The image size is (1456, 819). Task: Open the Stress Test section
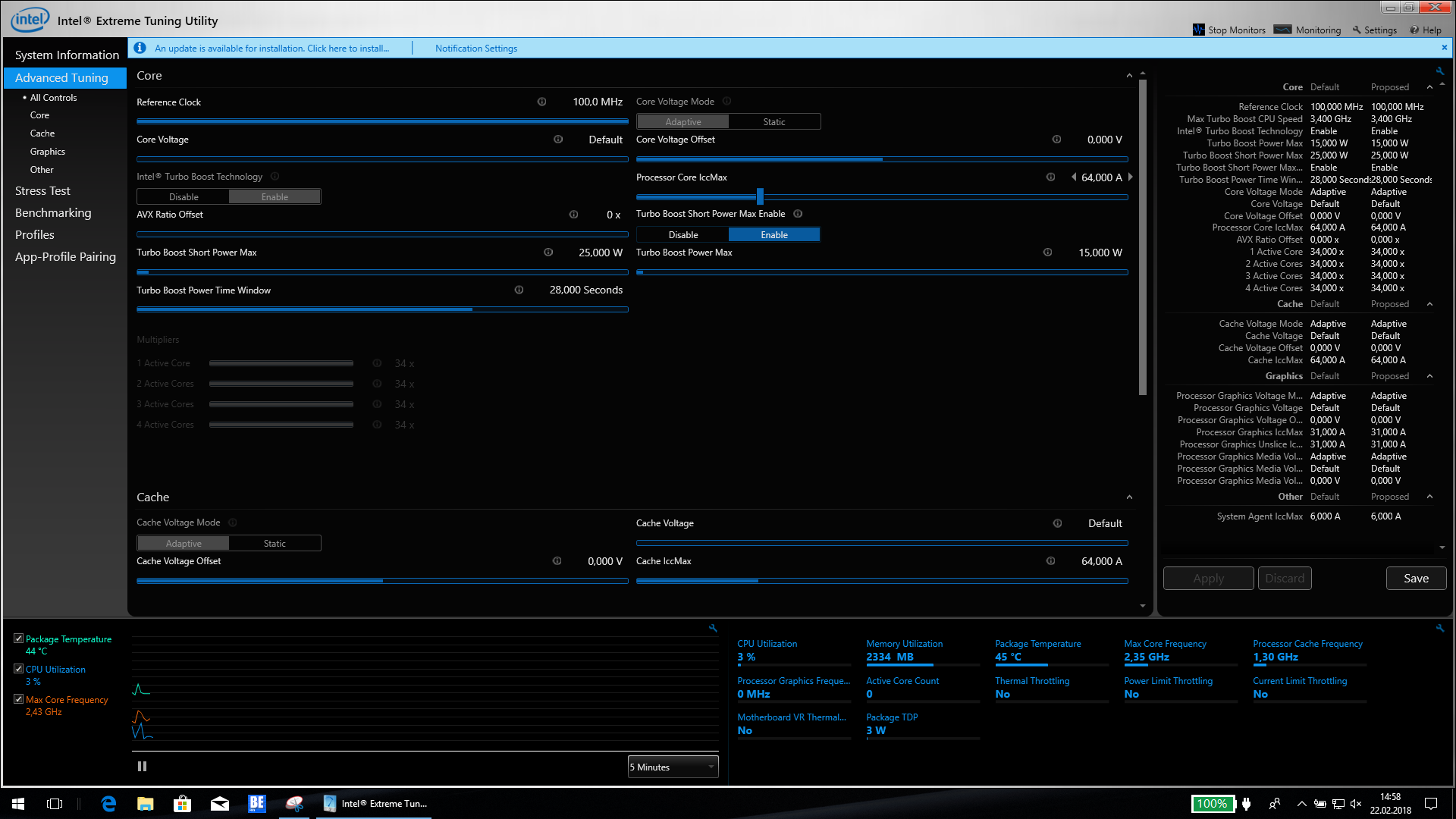click(x=42, y=191)
